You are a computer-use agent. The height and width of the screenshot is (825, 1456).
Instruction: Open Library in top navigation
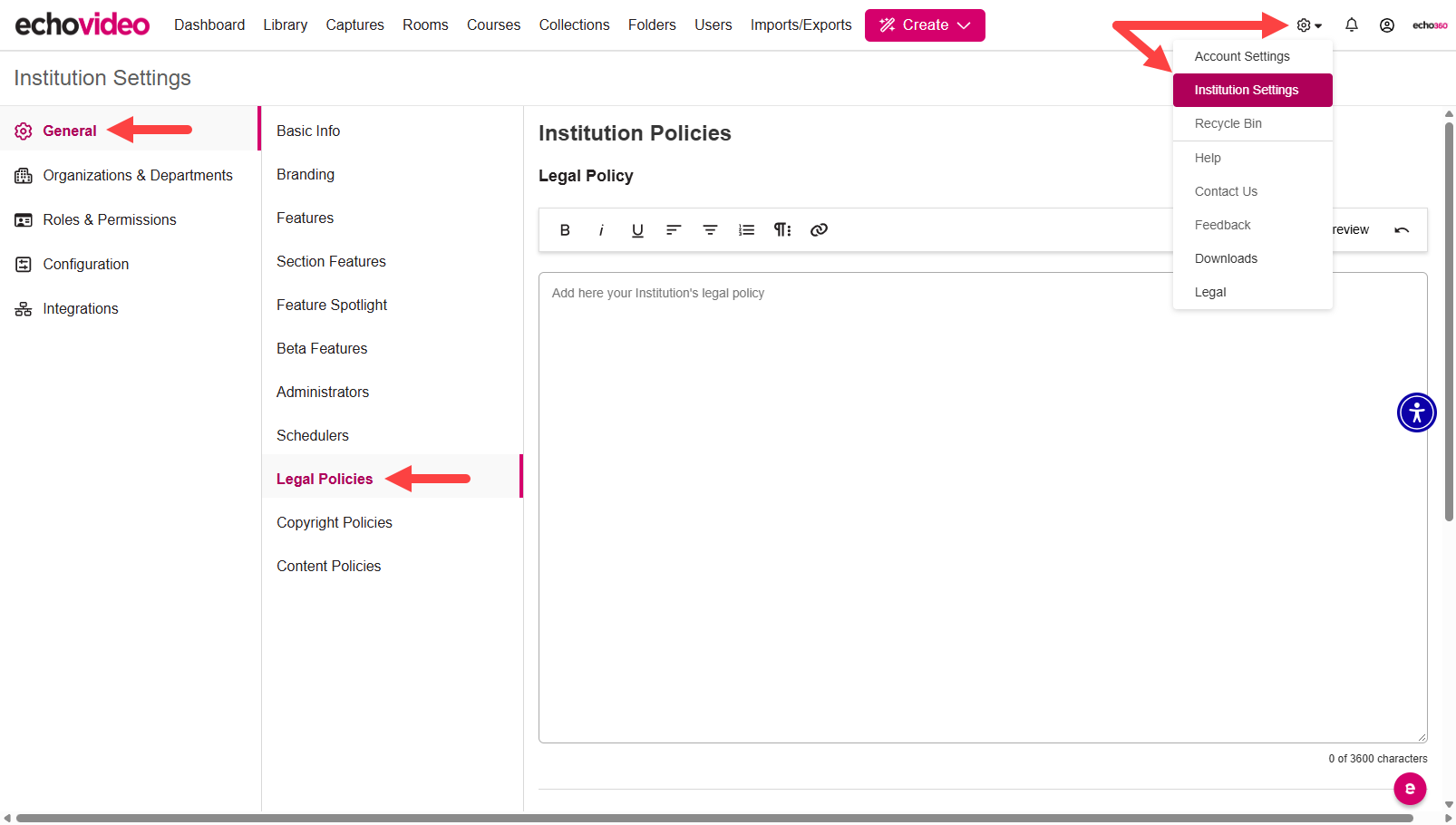tap(286, 25)
